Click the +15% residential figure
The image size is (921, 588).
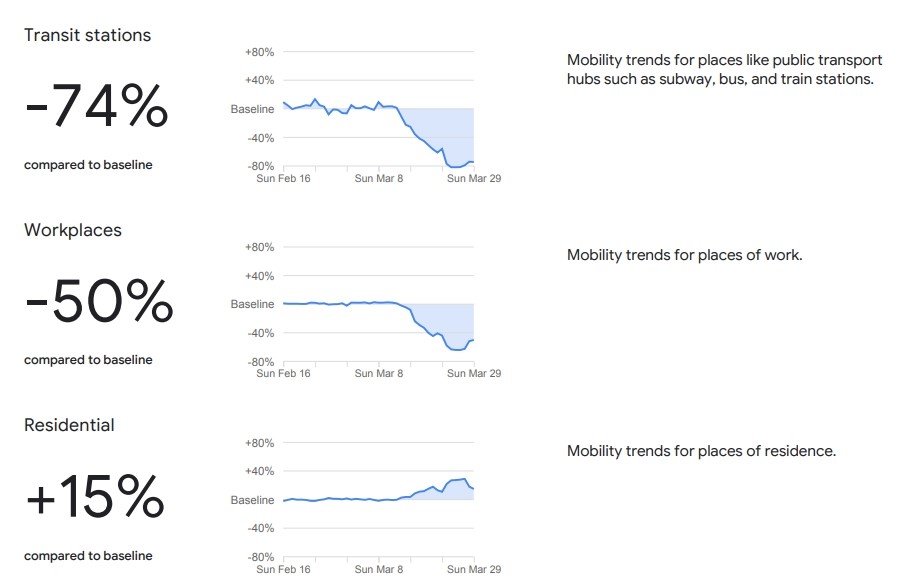point(95,496)
